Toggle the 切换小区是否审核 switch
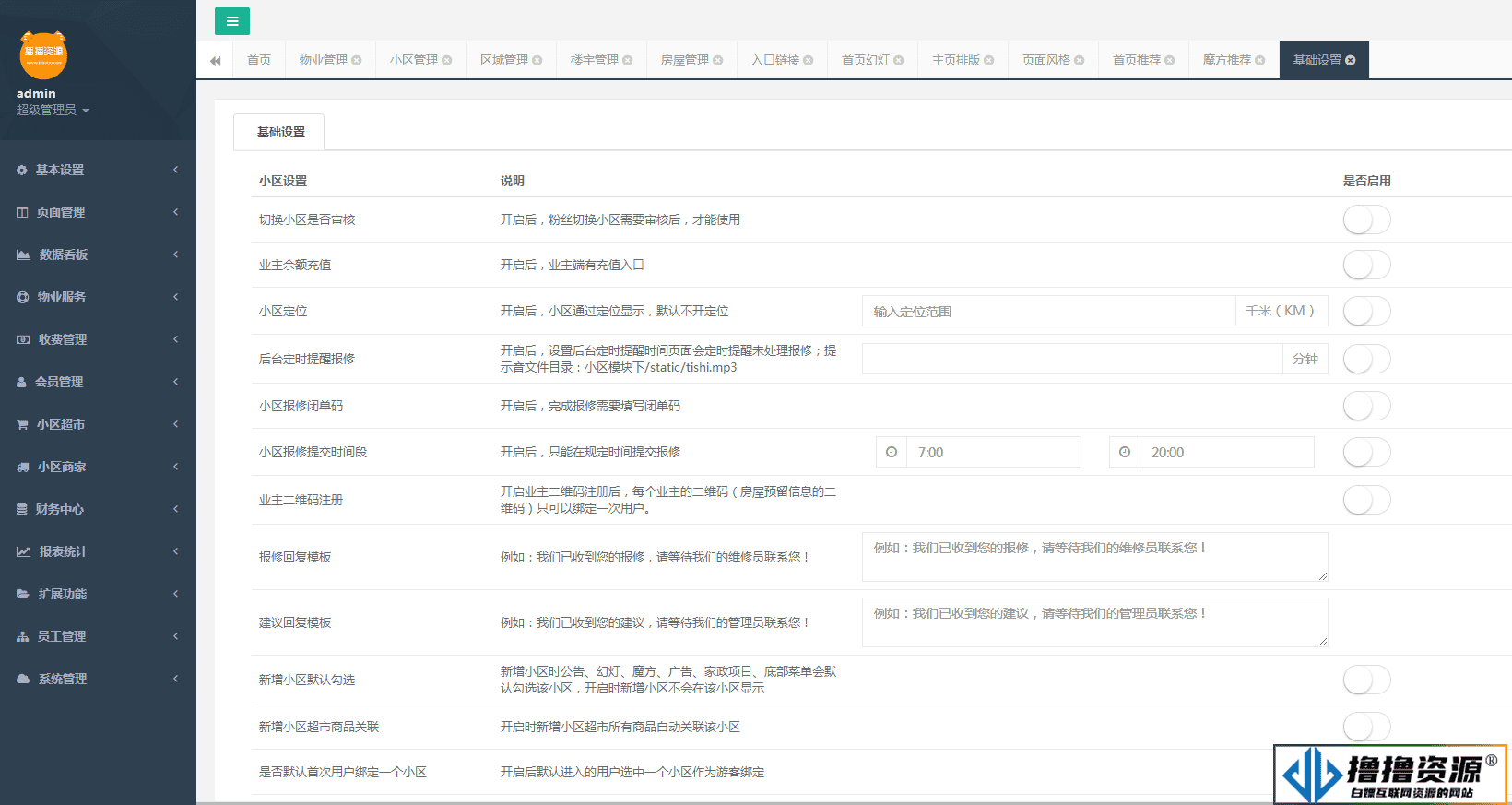The image size is (1512, 805). pos(1366,219)
